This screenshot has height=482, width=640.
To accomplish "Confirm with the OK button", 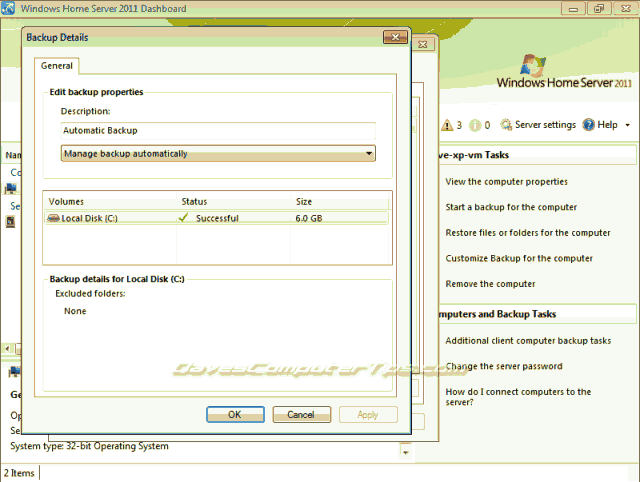I will click(235, 415).
